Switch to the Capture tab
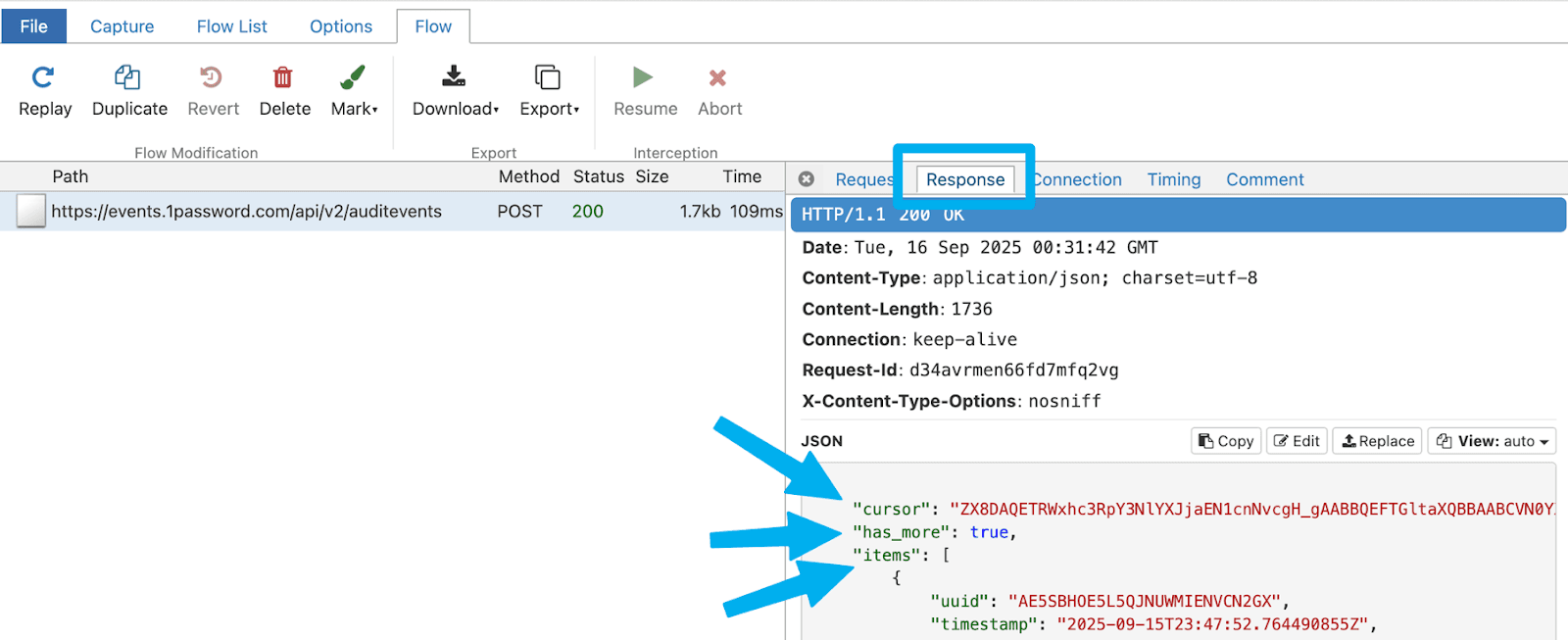This screenshot has height=640, width=1568. pos(122,26)
